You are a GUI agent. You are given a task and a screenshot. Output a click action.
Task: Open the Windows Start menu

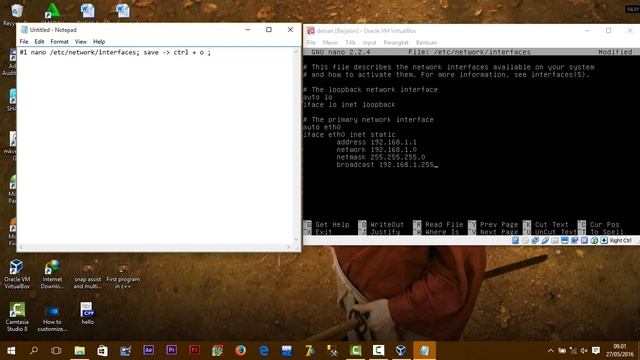click(11, 351)
